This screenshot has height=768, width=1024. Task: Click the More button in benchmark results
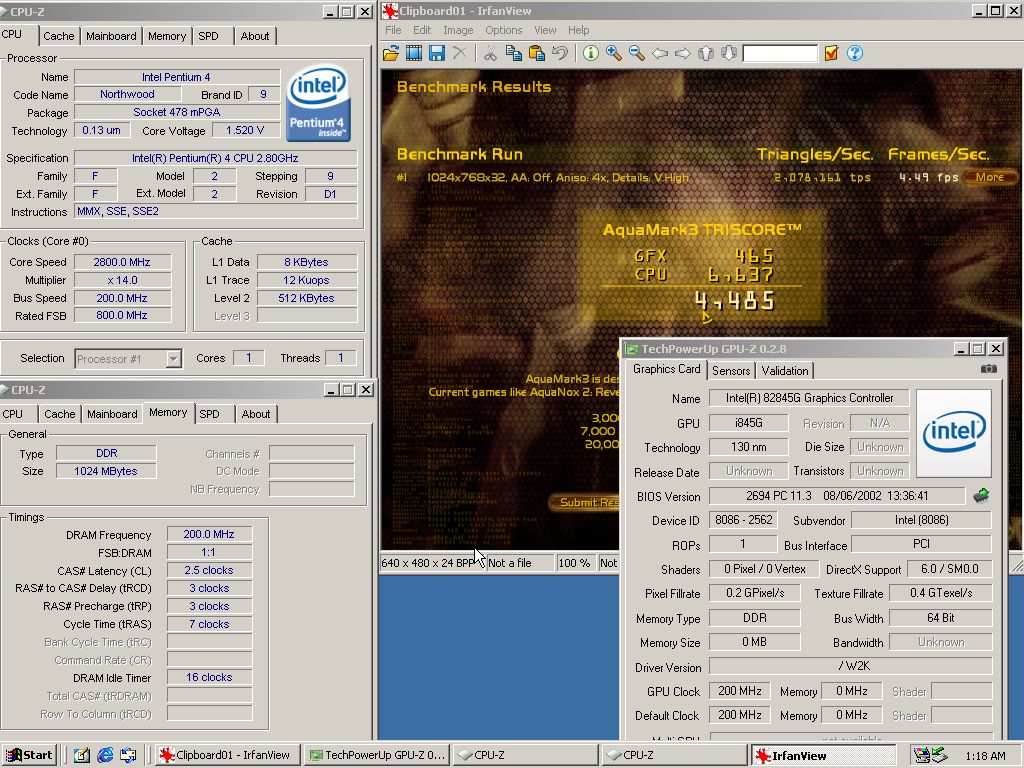click(990, 177)
